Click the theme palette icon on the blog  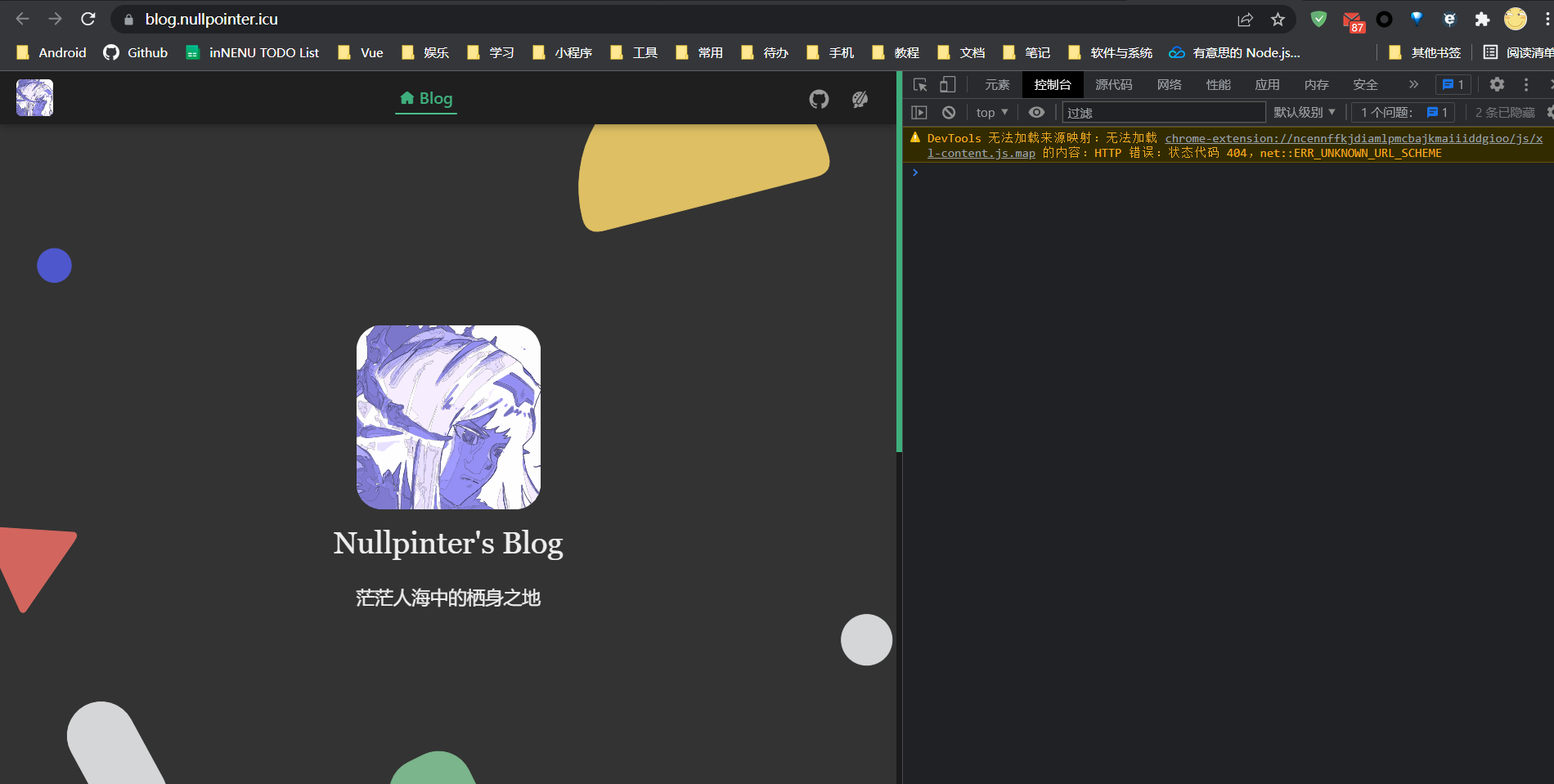tap(860, 99)
